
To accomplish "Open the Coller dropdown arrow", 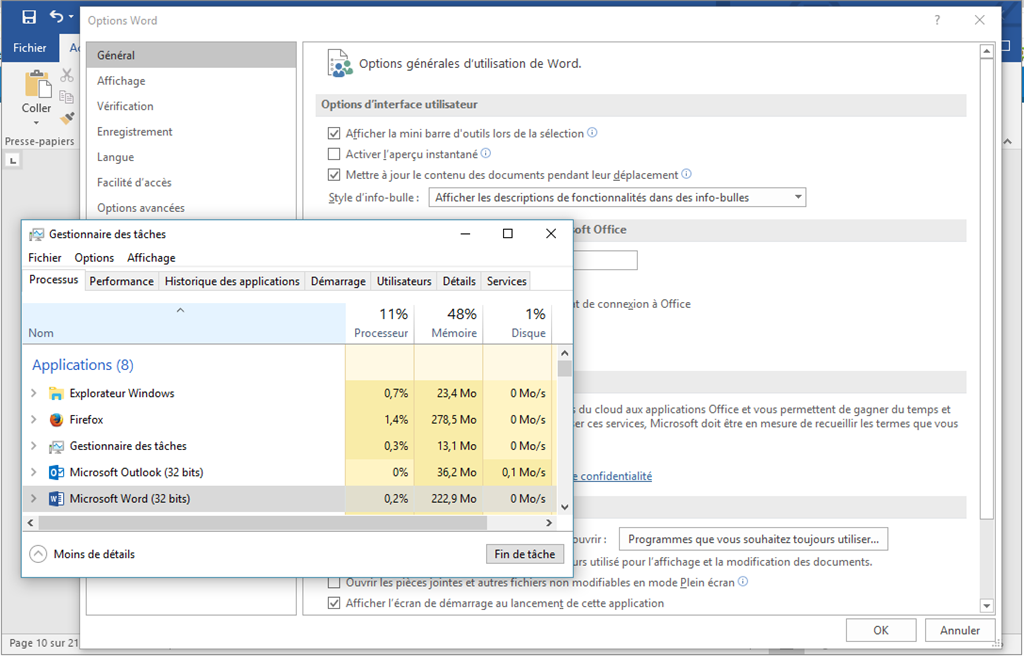I will (x=37, y=123).
